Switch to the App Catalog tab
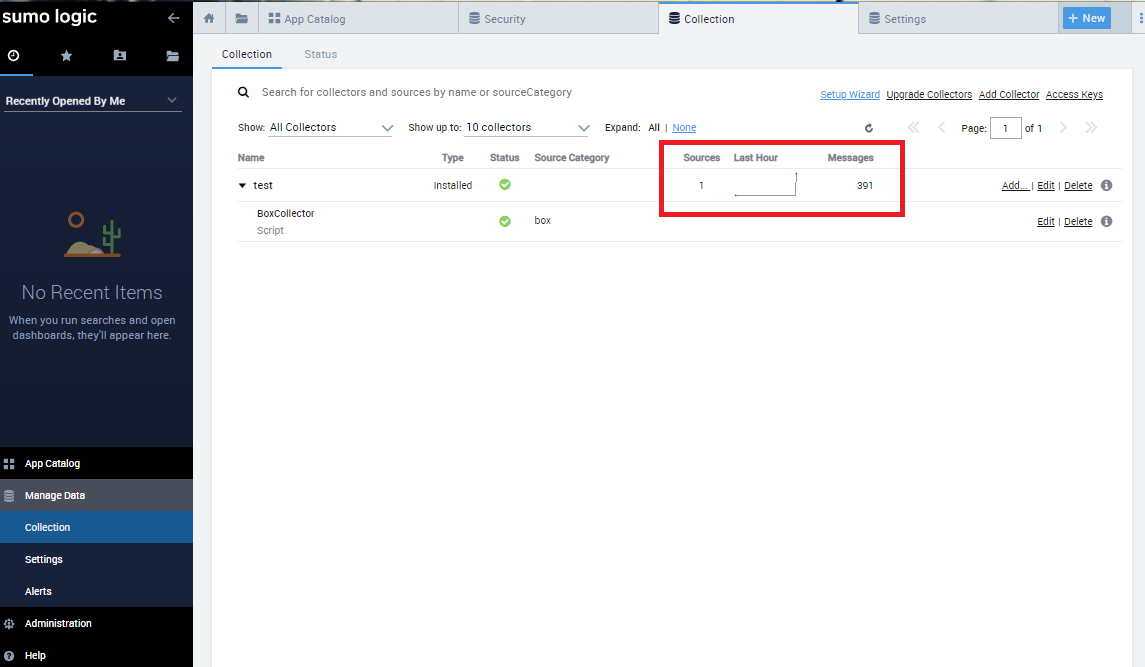 coord(358,18)
